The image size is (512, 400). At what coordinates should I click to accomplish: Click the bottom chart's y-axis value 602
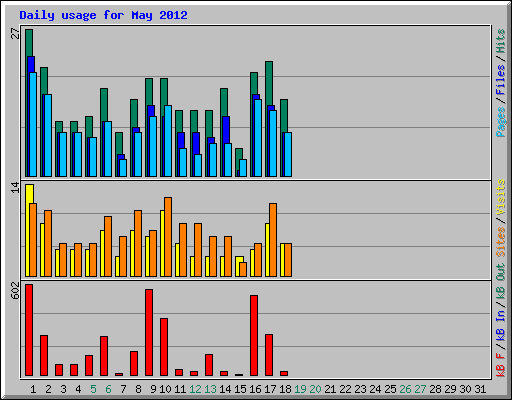coord(15,290)
